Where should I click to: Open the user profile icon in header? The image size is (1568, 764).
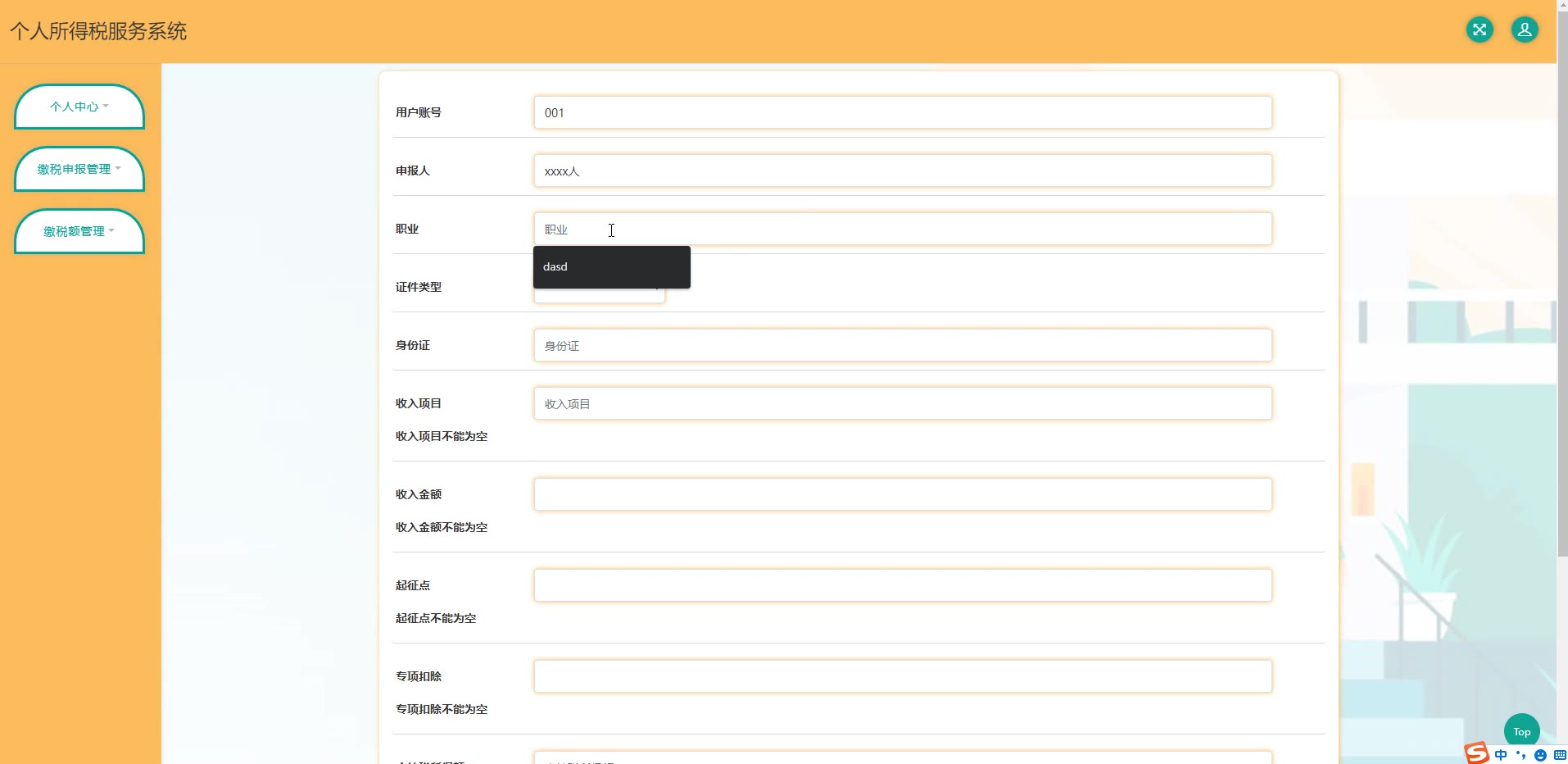pyautogui.click(x=1524, y=30)
